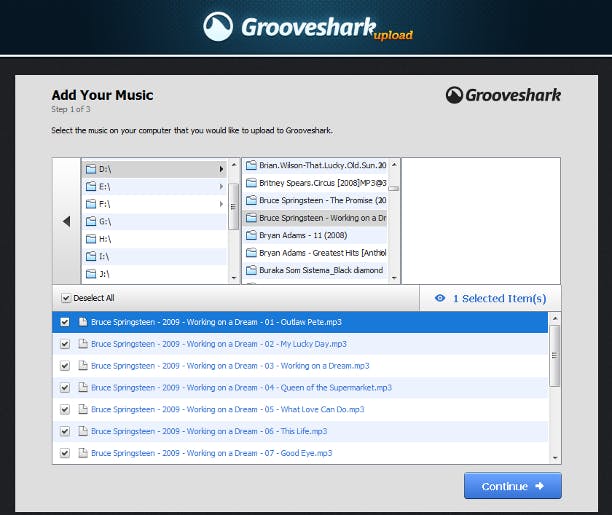The width and height of the screenshot is (612, 515).
Task: Select file name 07 - Good Eye.mp3
Action: (x=212, y=453)
